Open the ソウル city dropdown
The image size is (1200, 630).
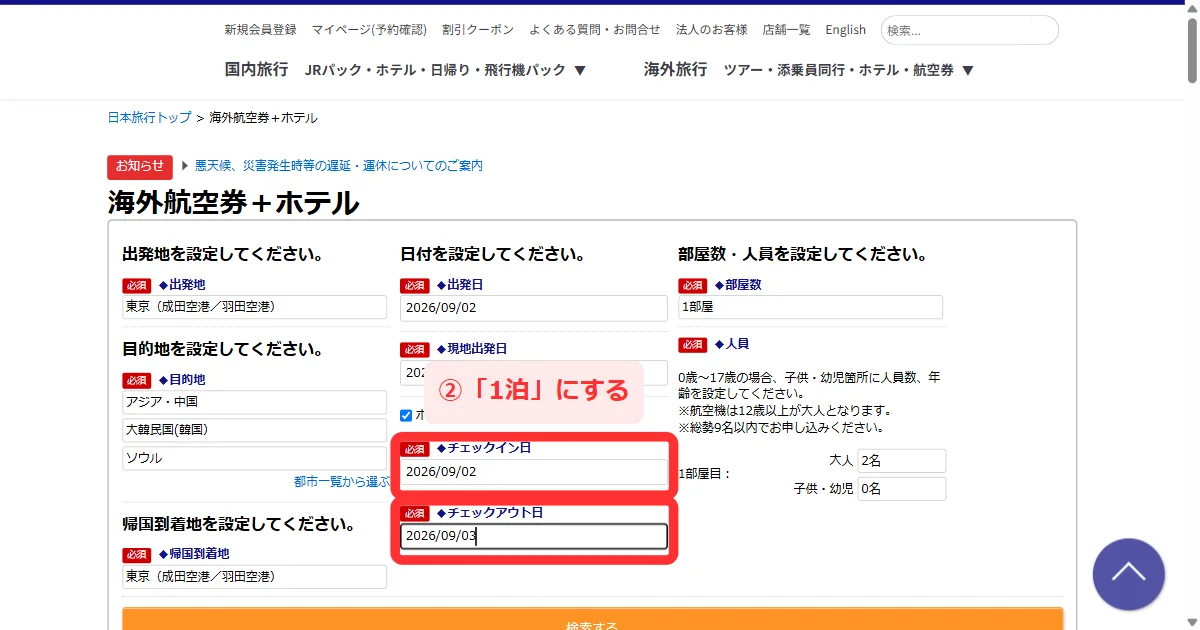pyautogui.click(x=254, y=458)
